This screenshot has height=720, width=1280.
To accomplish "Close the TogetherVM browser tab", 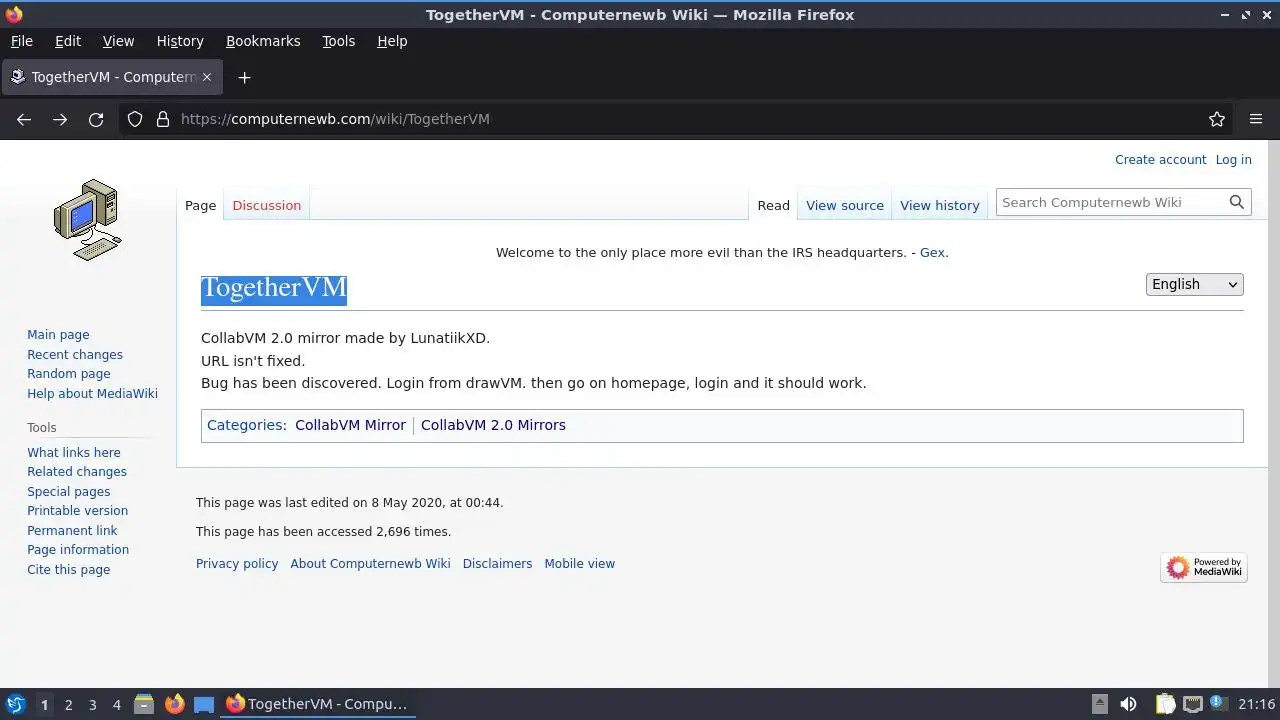I will click(207, 77).
